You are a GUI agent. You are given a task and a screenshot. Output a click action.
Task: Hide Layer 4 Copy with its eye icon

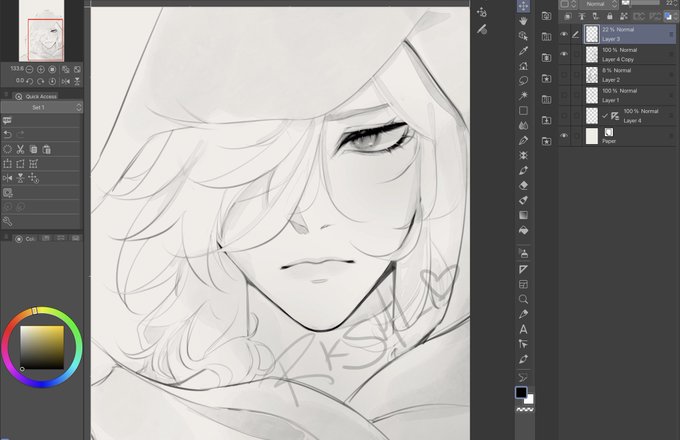[x=564, y=54]
